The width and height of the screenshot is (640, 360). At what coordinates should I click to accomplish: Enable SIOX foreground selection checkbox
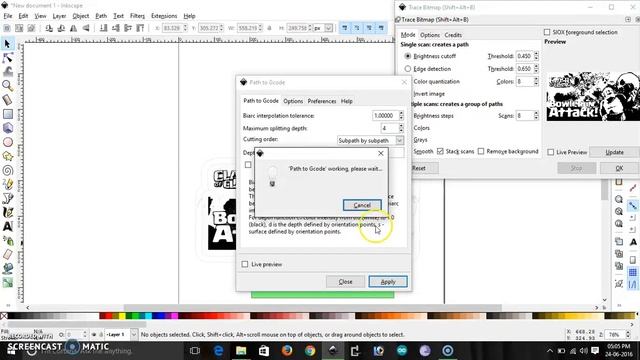click(x=547, y=32)
